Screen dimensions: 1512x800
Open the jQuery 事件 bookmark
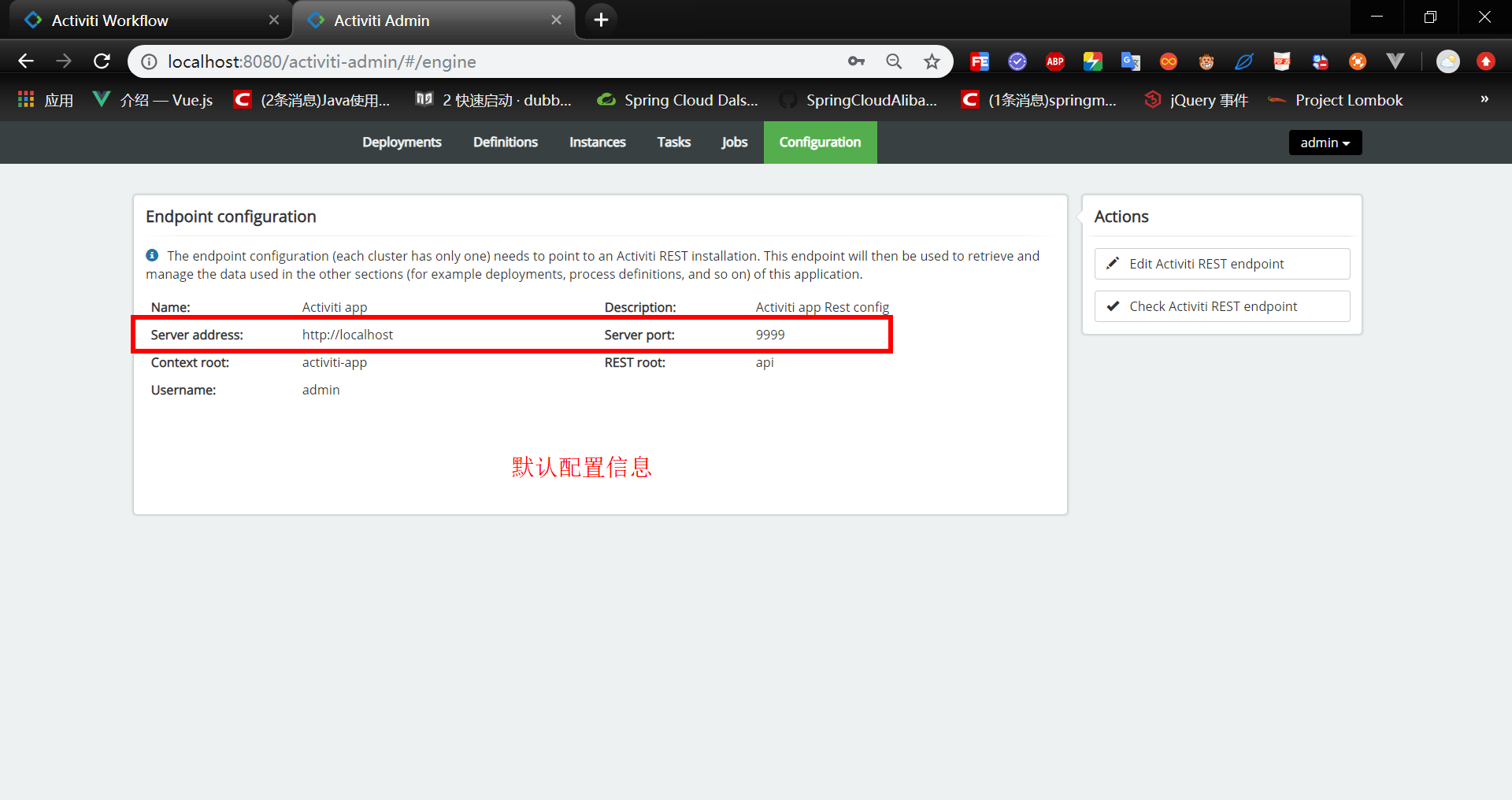(1197, 100)
